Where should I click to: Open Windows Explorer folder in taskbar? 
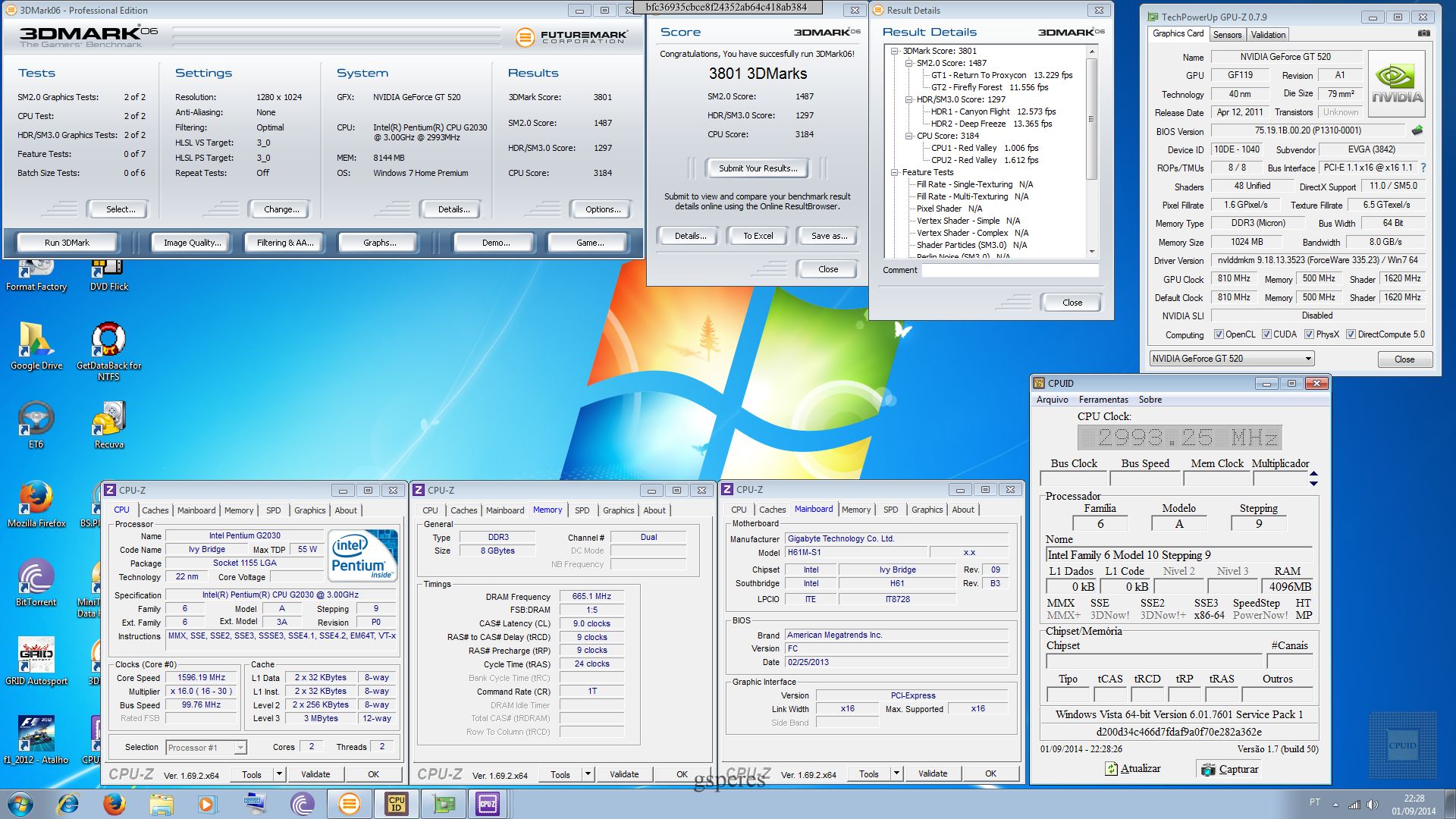click(161, 804)
